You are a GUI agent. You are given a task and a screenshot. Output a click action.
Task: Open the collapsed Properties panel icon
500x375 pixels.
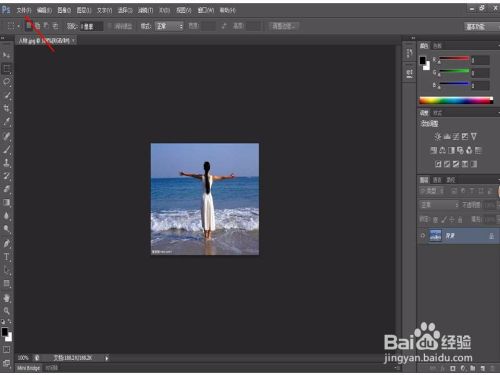(x=409, y=73)
